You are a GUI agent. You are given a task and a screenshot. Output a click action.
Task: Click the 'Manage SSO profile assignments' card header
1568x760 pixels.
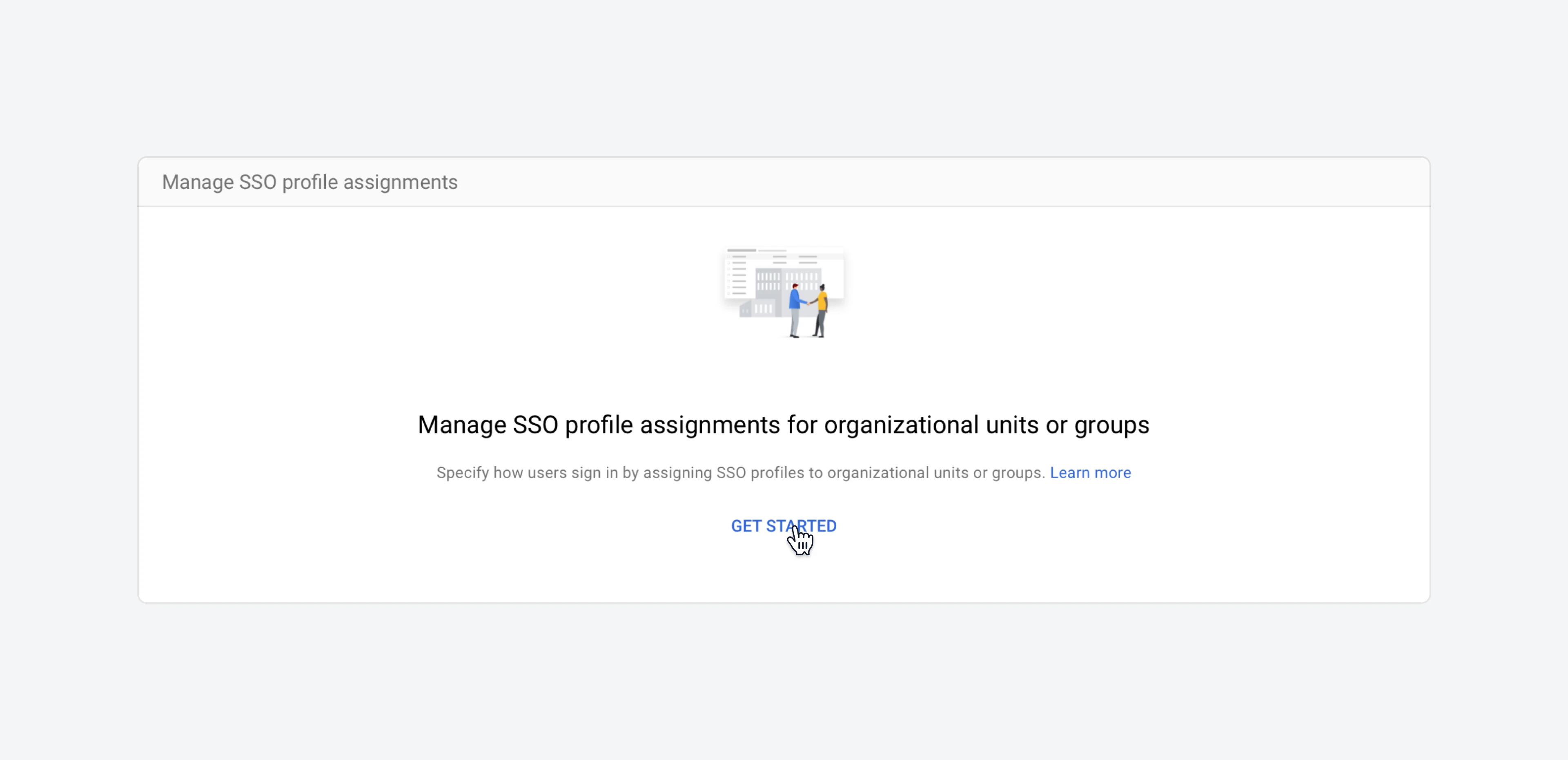(784, 182)
